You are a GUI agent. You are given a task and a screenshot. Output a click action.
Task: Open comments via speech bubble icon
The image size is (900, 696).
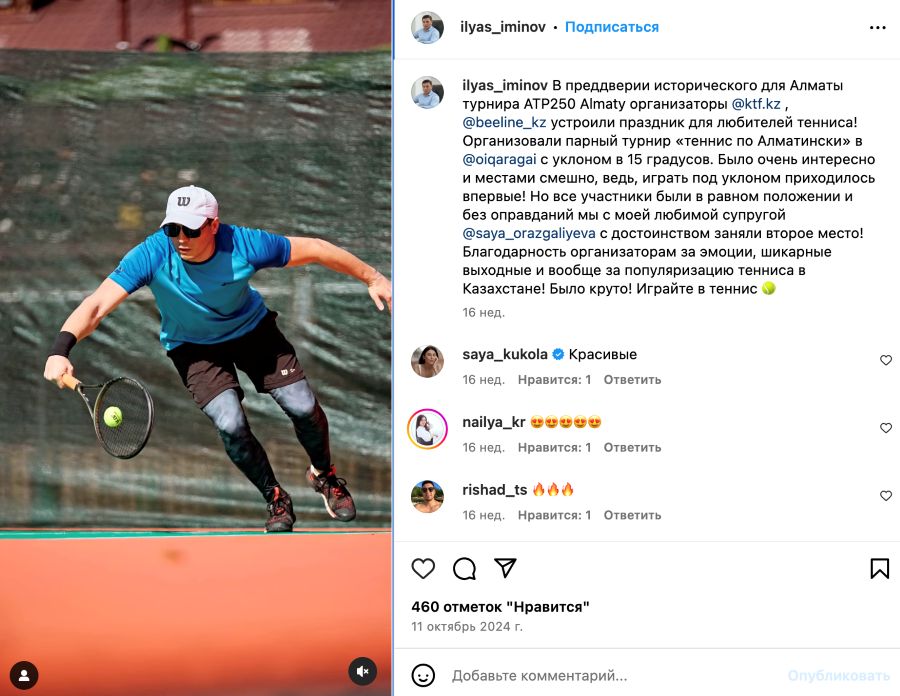pos(464,569)
